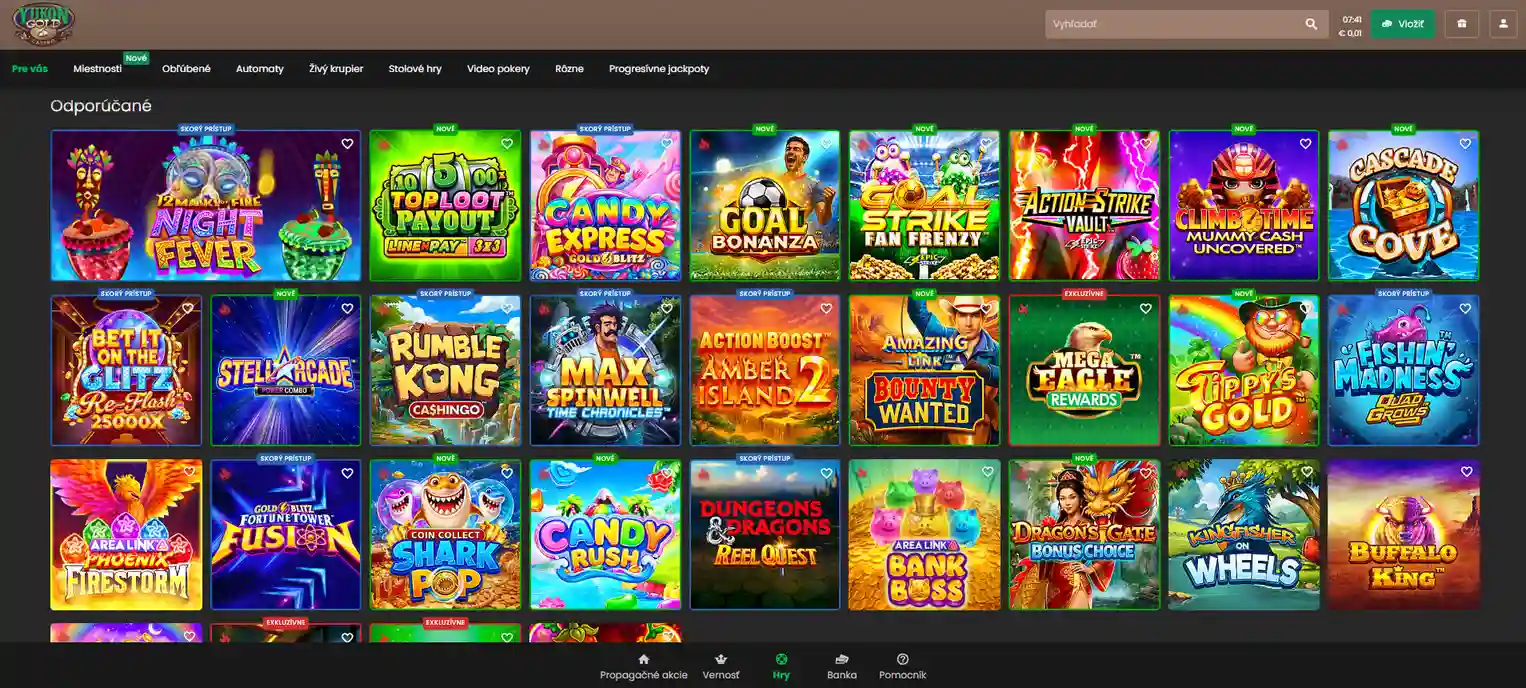Toggle heart on Action Strike Vault
The image size is (1526, 688).
point(1146,144)
